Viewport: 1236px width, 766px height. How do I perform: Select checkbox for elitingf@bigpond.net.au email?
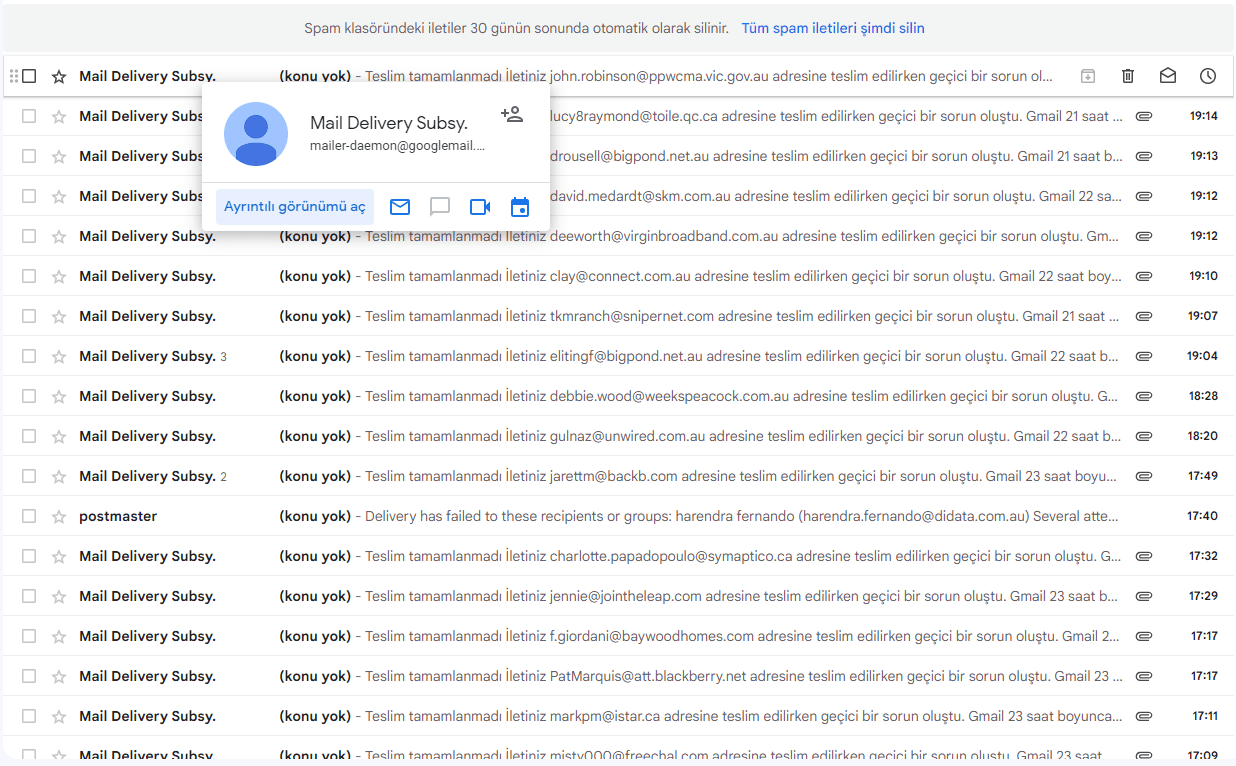pos(29,356)
